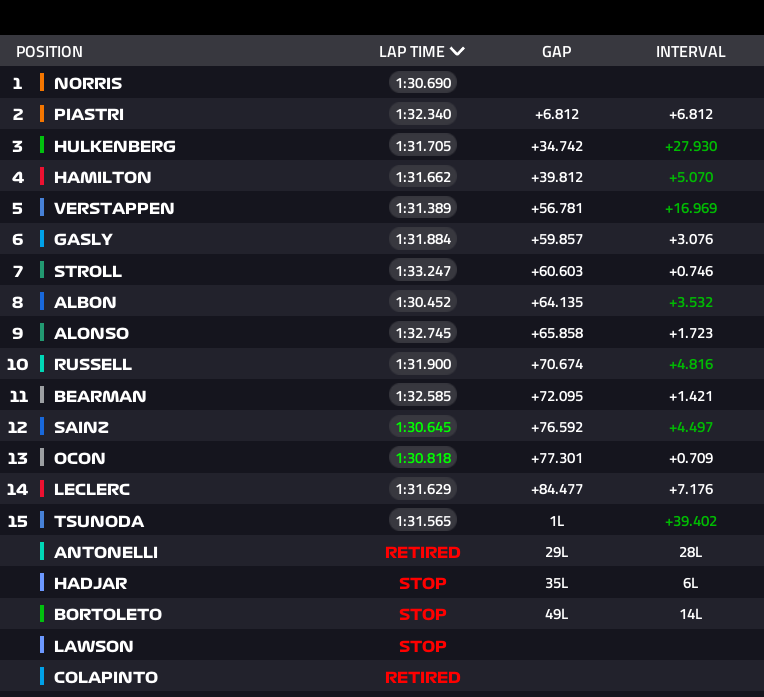764x697 pixels.
Task: Click Hamilton's red team color bar
Action: (x=42, y=177)
